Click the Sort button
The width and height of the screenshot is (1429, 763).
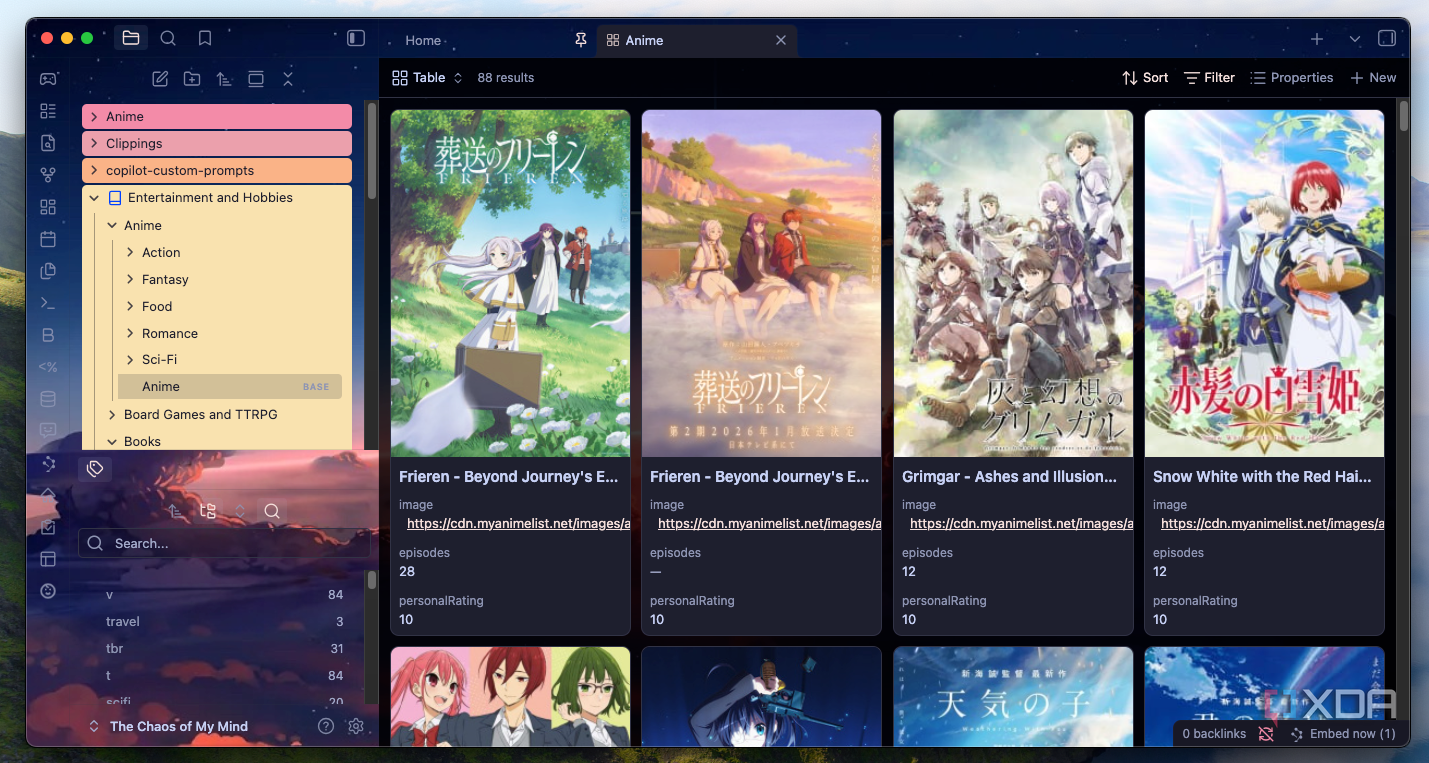click(x=1145, y=78)
